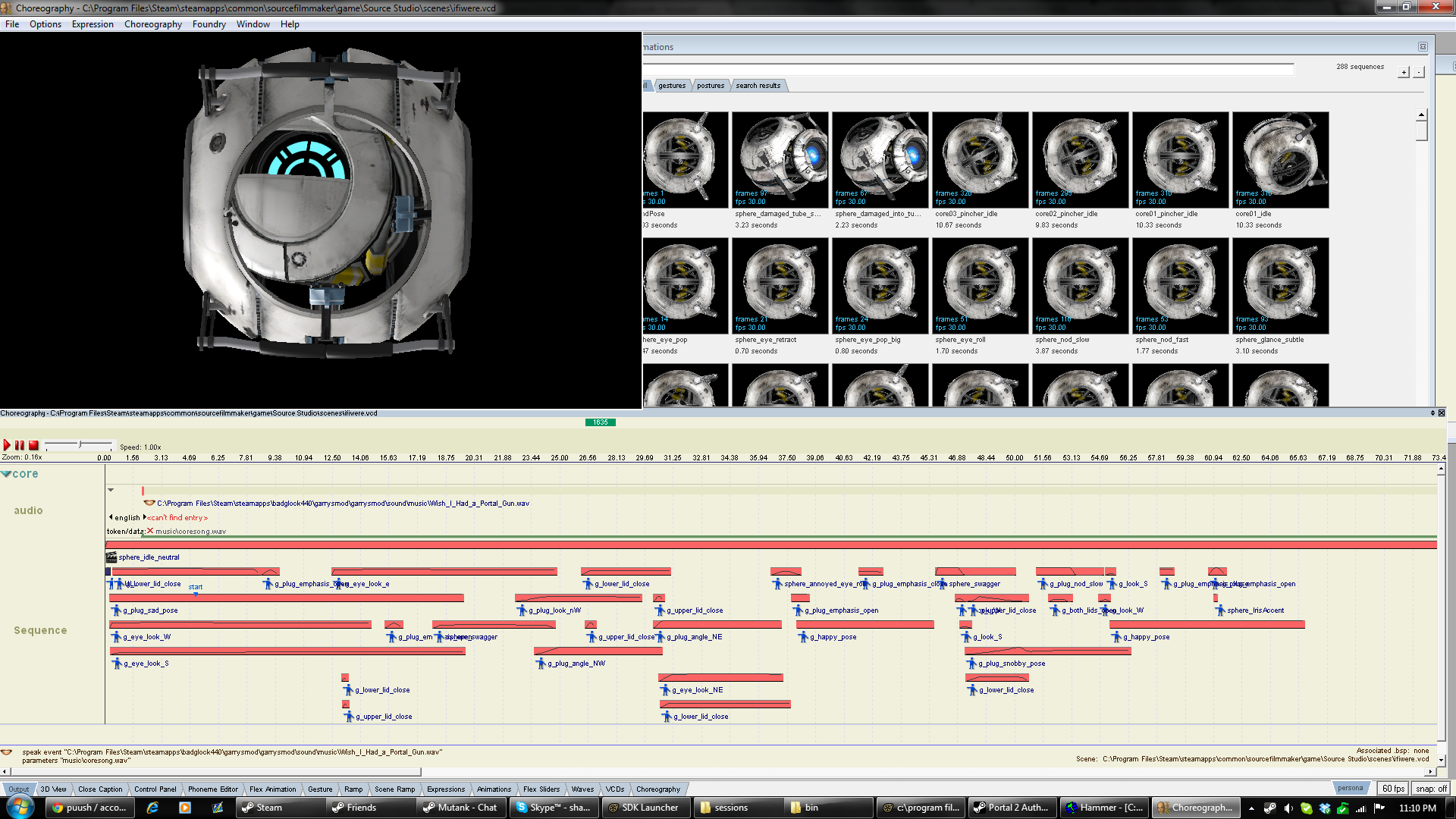1456x819 pixels.
Task: Switch to the postures tab
Action: pos(710,86)
